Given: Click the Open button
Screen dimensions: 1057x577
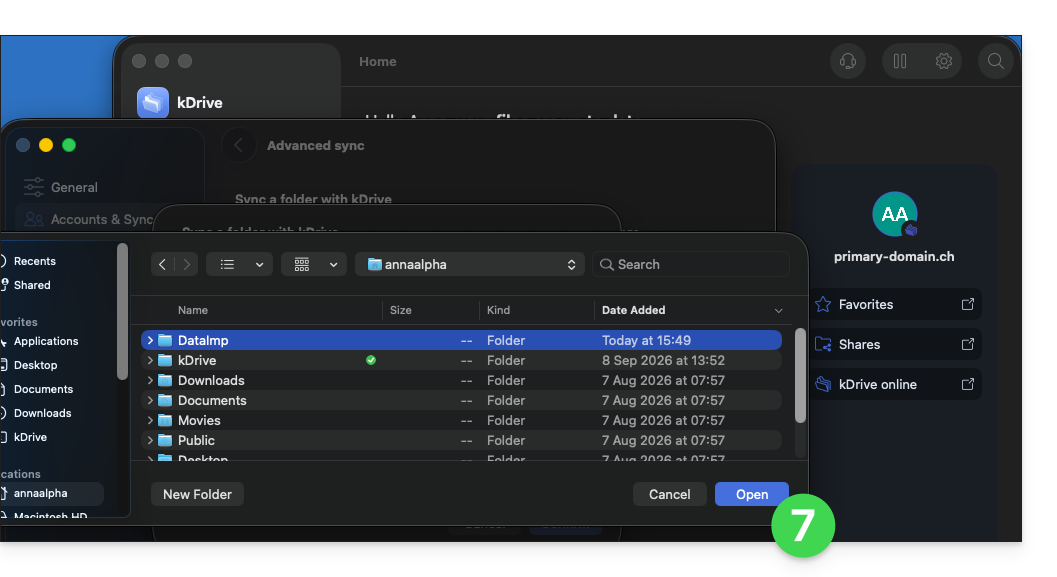Looking at the screenshot, I should coord(752,494).
